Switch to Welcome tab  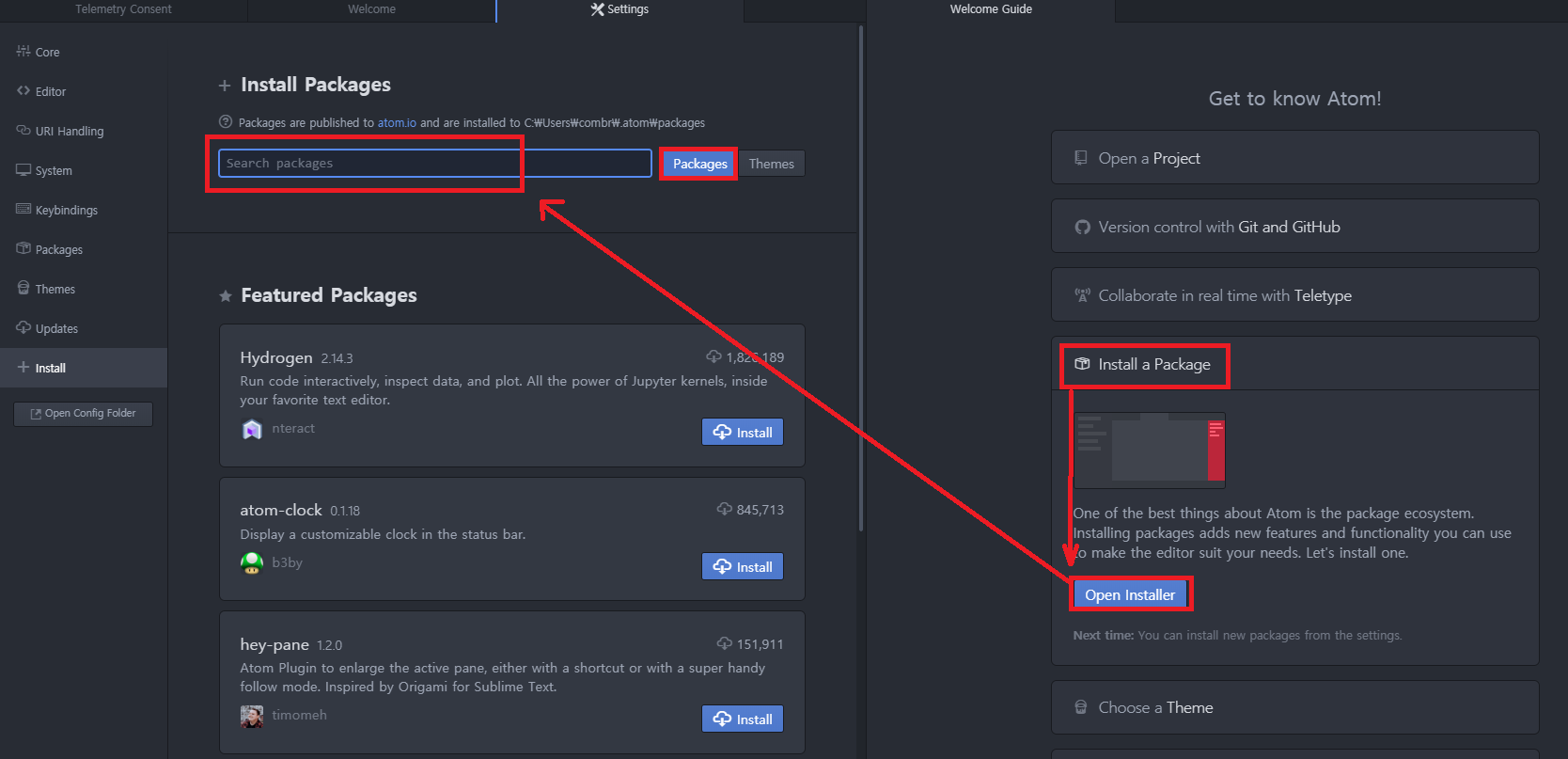click(371, 9)
